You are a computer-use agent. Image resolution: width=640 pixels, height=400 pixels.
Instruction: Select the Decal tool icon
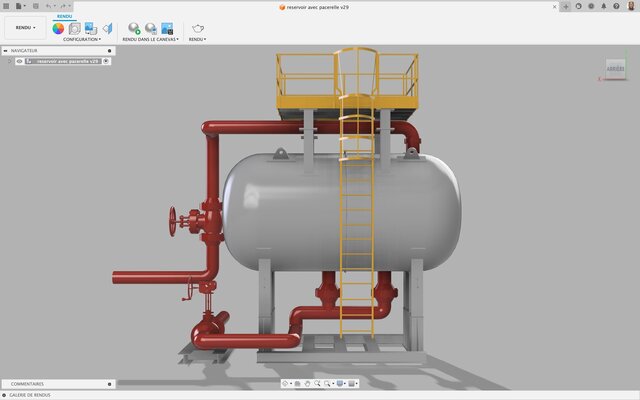click(x=90, y=28)
